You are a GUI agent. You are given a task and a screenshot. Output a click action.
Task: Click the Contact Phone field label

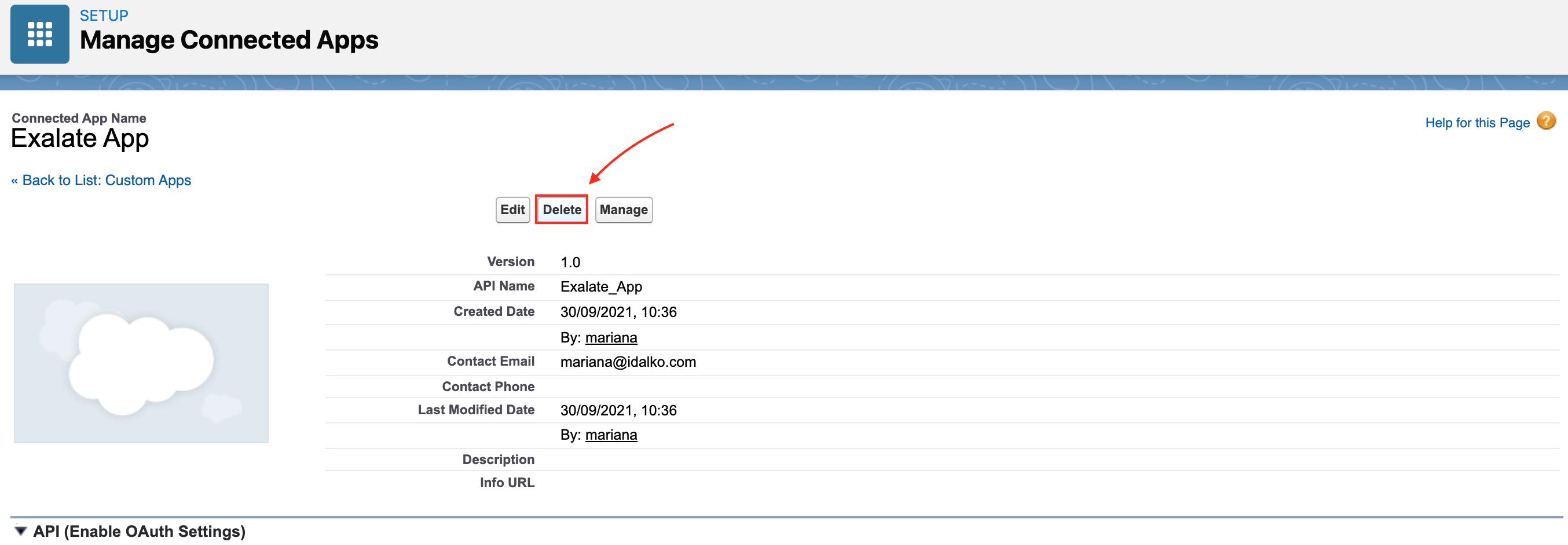coord(488,387)
